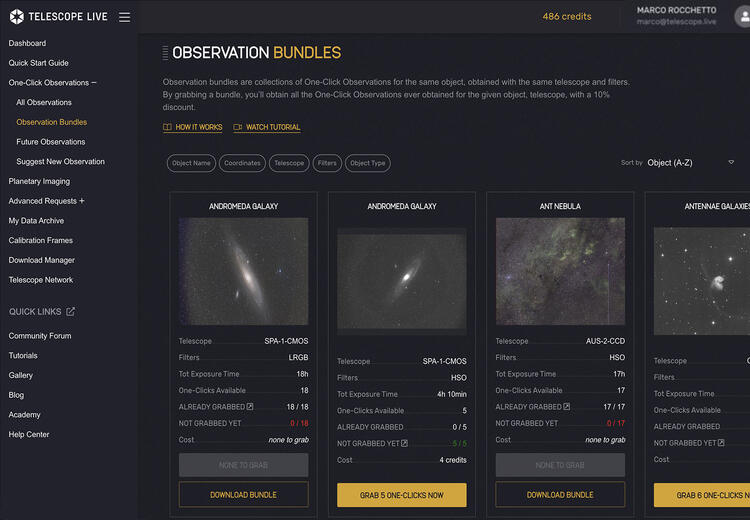The height and width of the screenshot is (520, 750).
Task: Open the Telescope filter pill
Action: (x=289, y=163)
